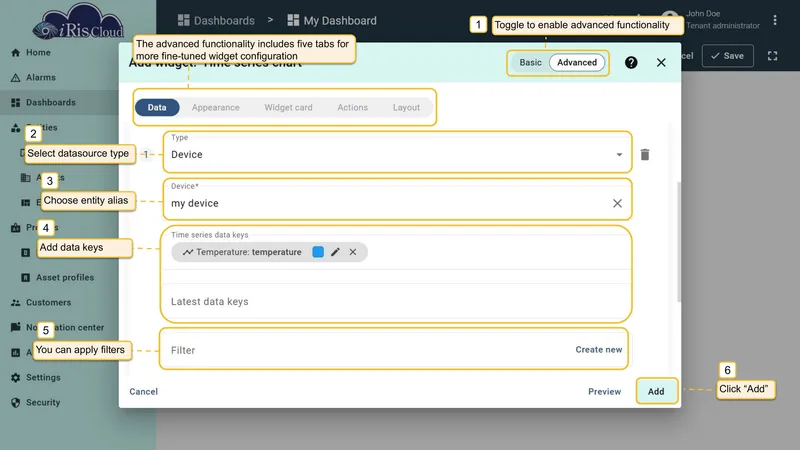800x450 pixels.
Task: Clear the 'my device' field
Action: coord(617,204)
